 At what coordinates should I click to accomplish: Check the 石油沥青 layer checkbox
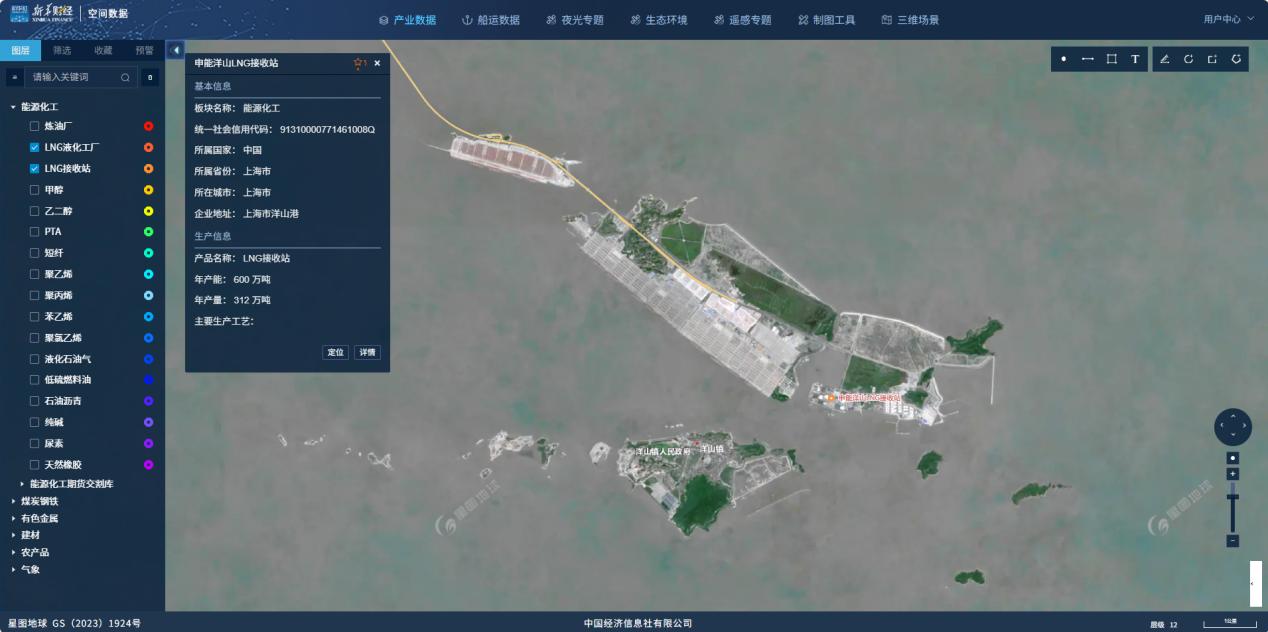[35, 401]
